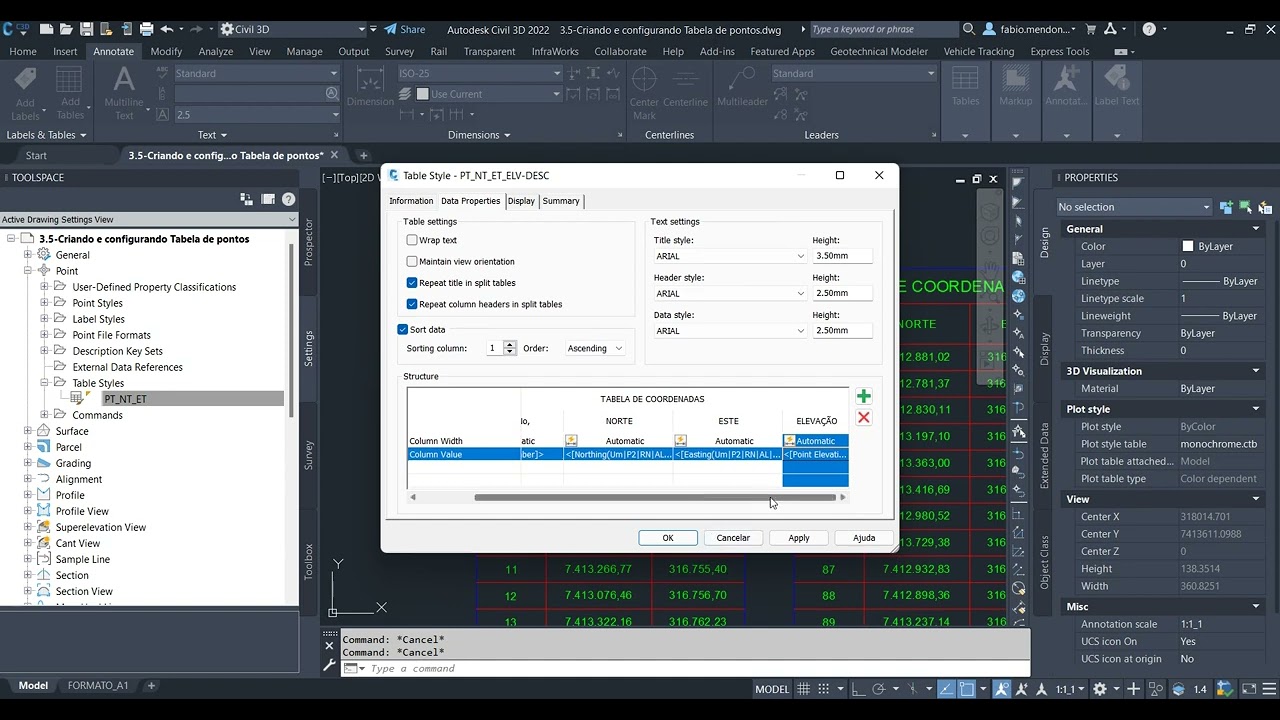Click the ByLayer Color swatch in Properties
The image size is (1280, 720).
tap(1188, 246)
